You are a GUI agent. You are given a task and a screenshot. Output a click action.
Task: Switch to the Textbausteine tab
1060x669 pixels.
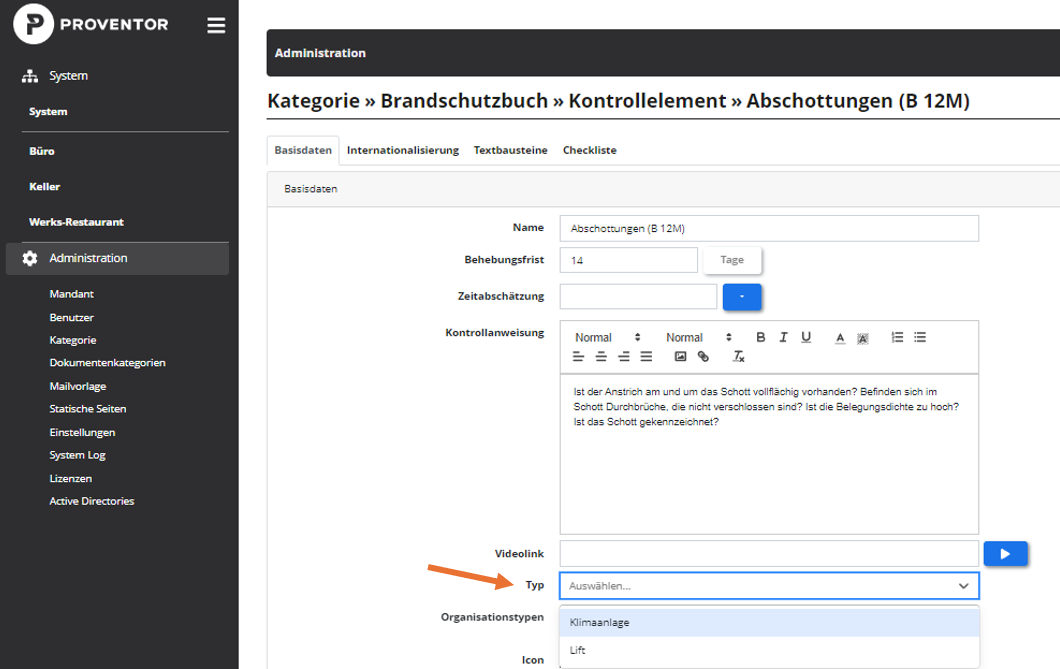510,150
